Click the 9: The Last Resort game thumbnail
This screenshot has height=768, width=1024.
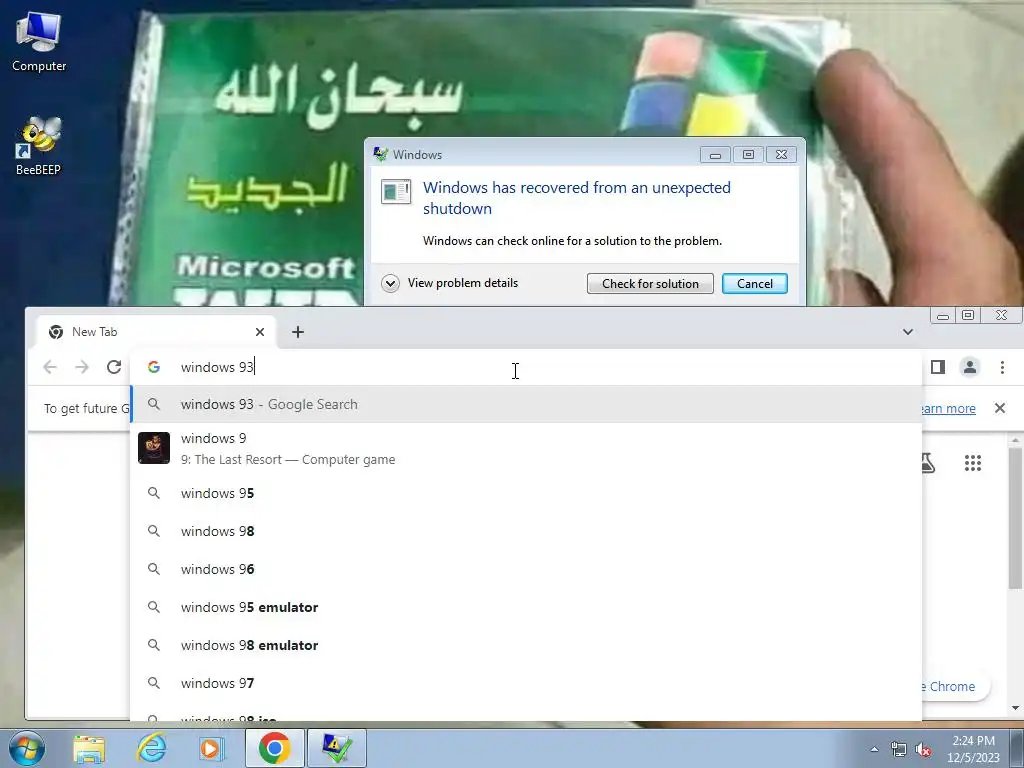click(154, 448)
